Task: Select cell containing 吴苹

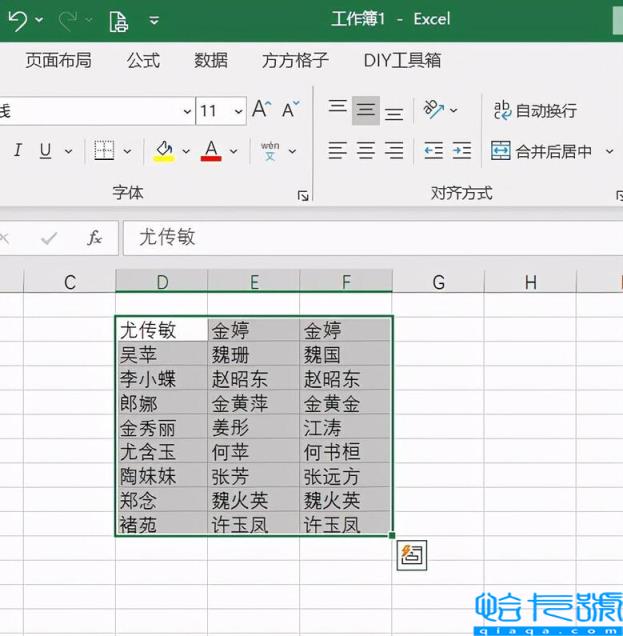Action: click(162, 354)
